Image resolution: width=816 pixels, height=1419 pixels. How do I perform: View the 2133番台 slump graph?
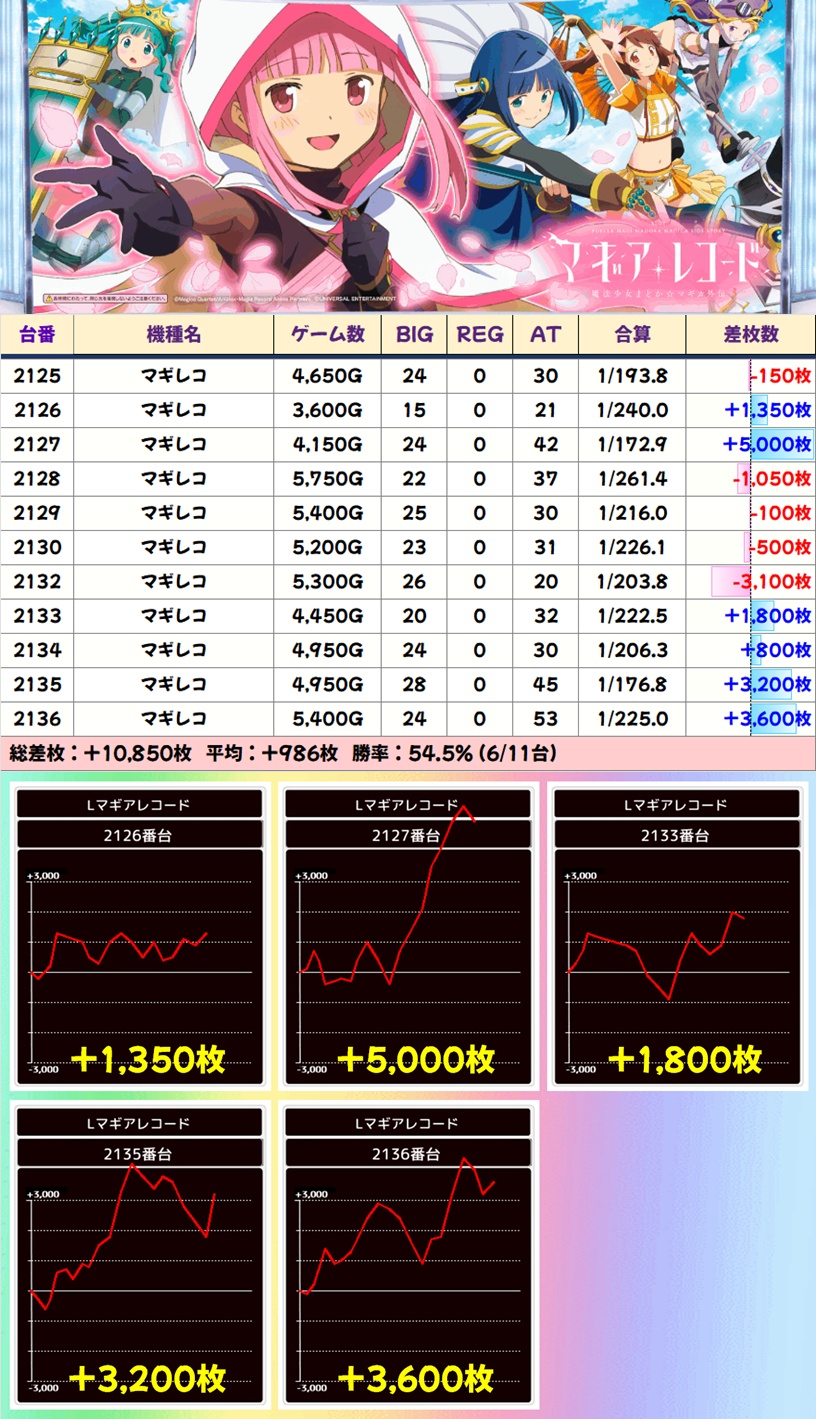click(675, 937)
